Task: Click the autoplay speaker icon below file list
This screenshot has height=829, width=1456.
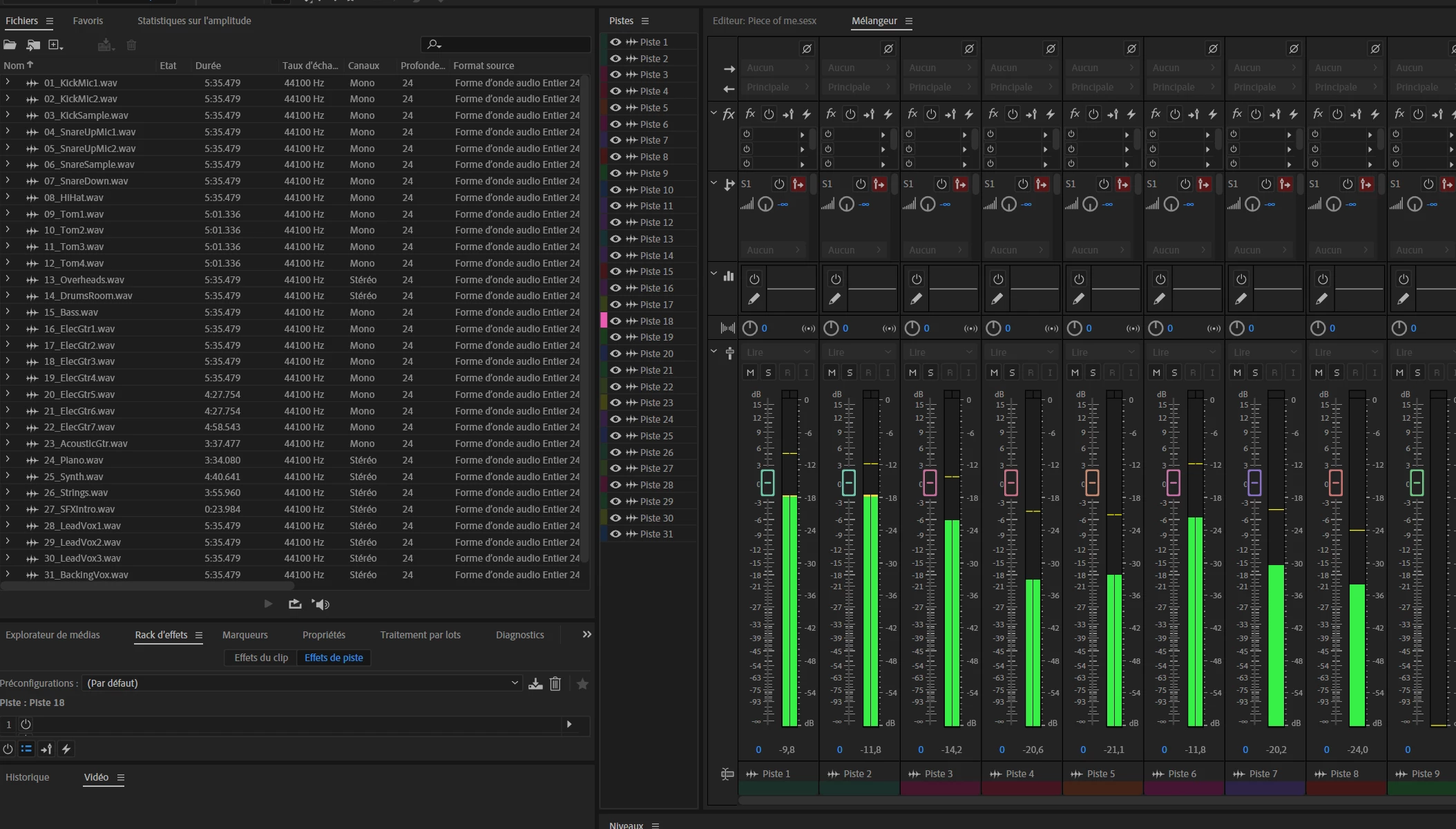Action: pyautogui.click(x=320, y=604)
